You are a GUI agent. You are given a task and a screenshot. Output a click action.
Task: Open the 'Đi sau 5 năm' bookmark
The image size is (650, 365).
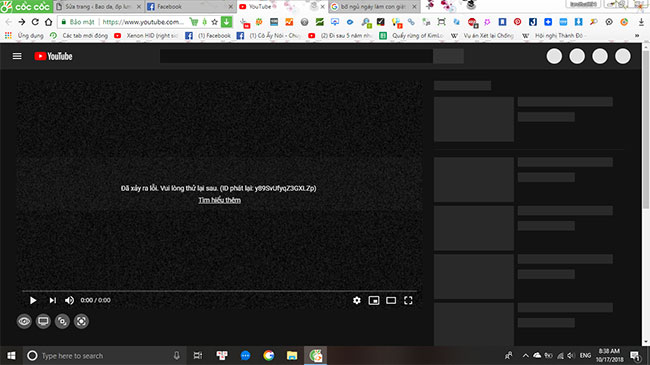(341, 36)
